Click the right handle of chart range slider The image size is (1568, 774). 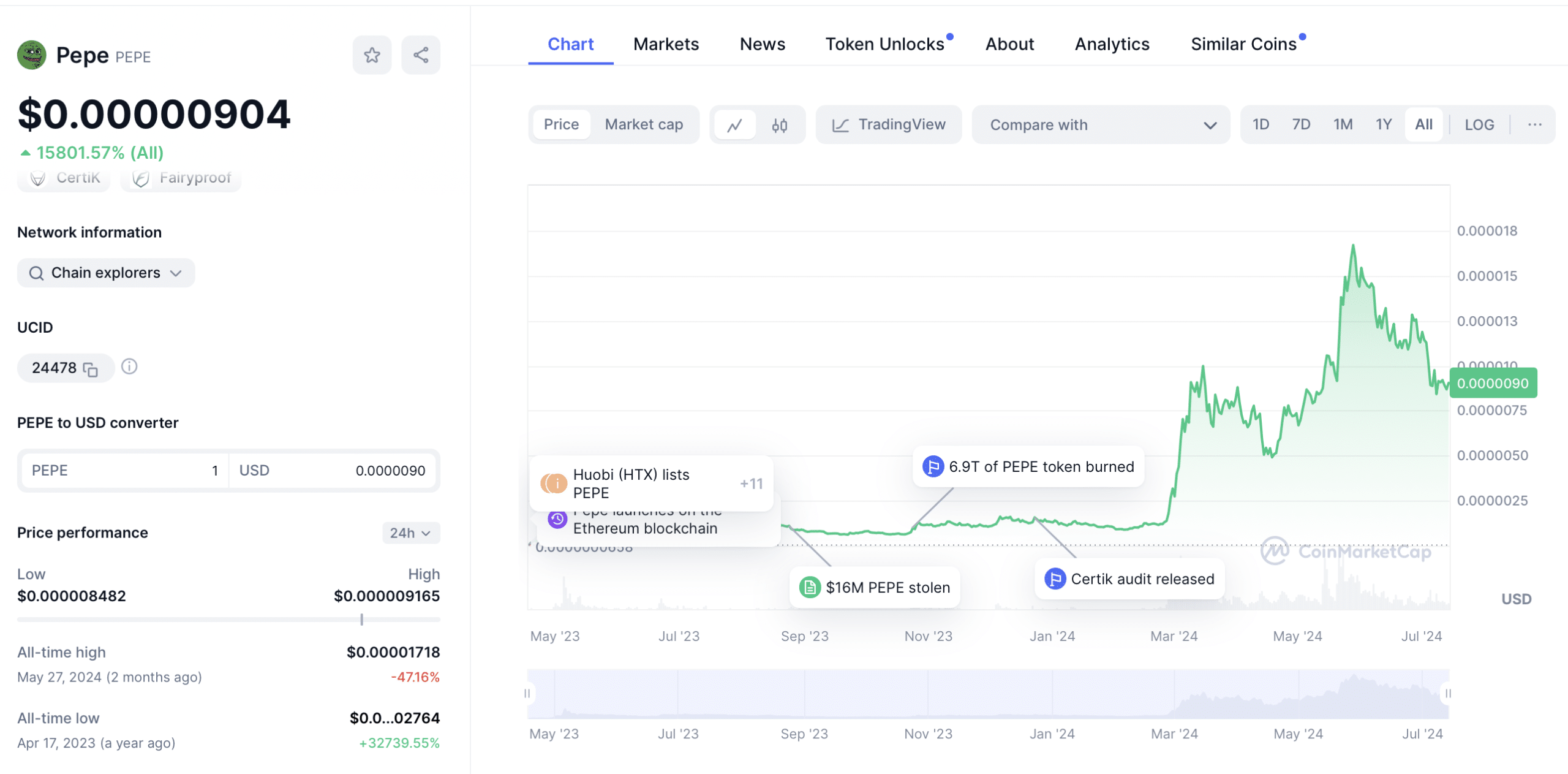point(1448,694)
